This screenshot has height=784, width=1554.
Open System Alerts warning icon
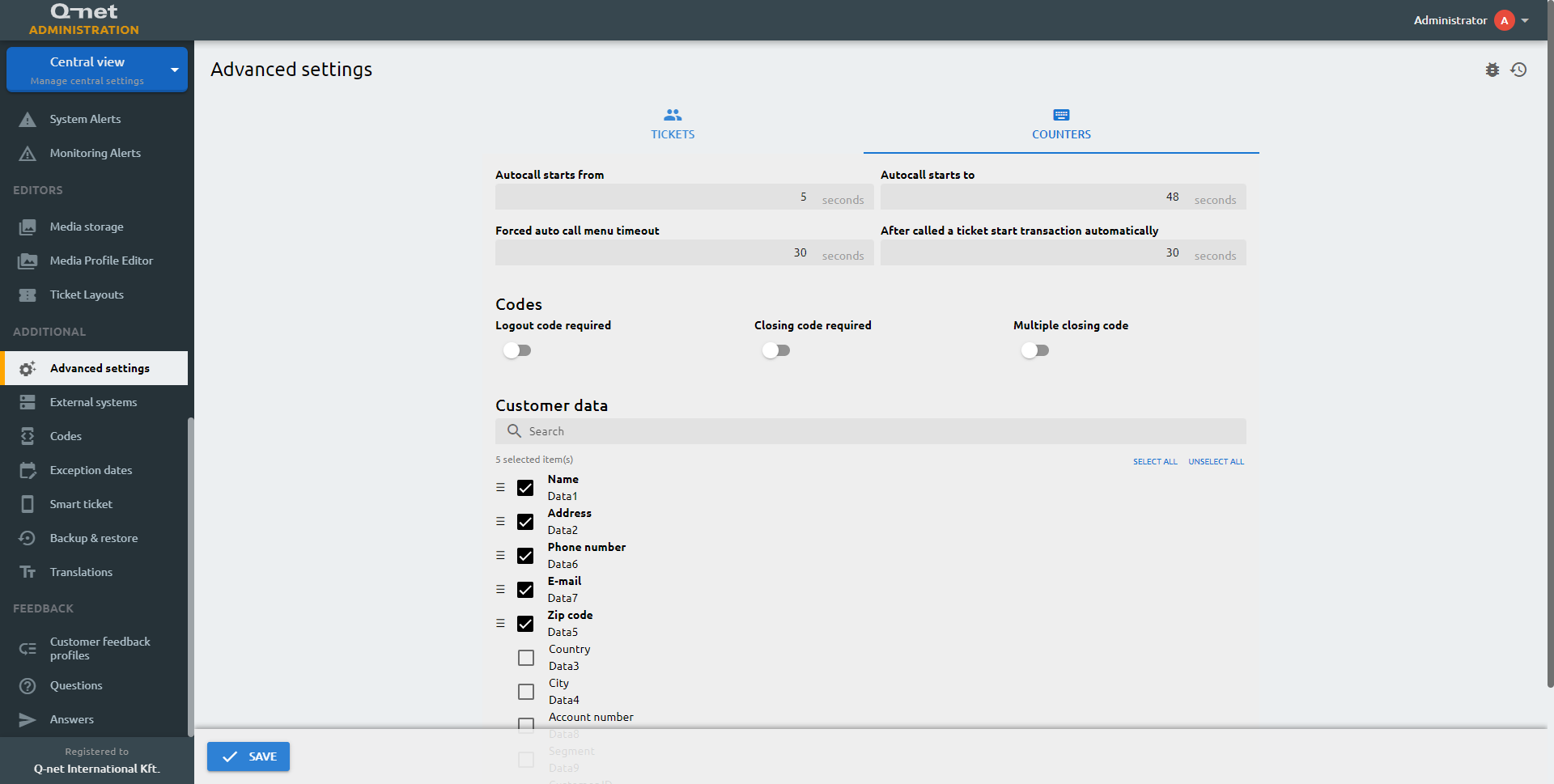click(x=28, y=120)
